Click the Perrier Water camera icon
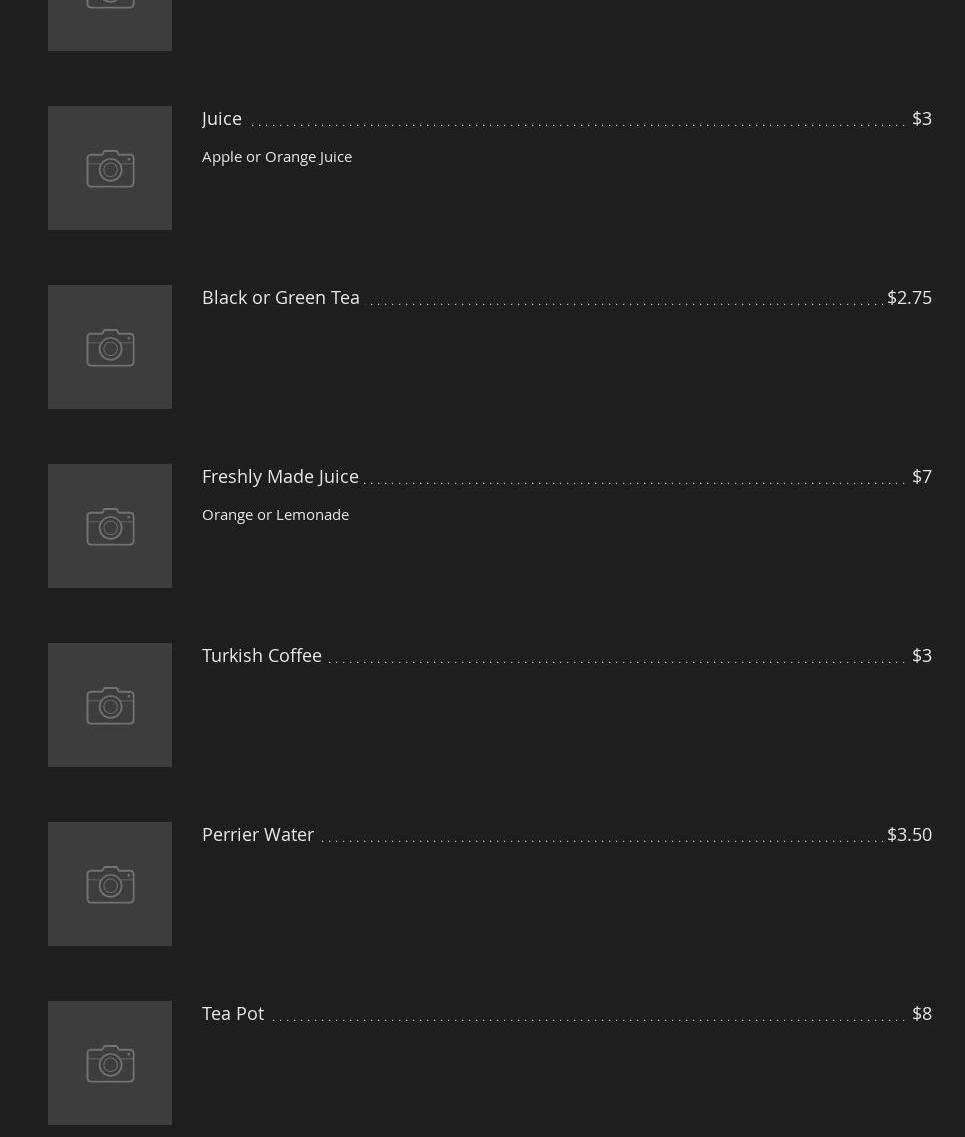 click(x=110, y=884)
